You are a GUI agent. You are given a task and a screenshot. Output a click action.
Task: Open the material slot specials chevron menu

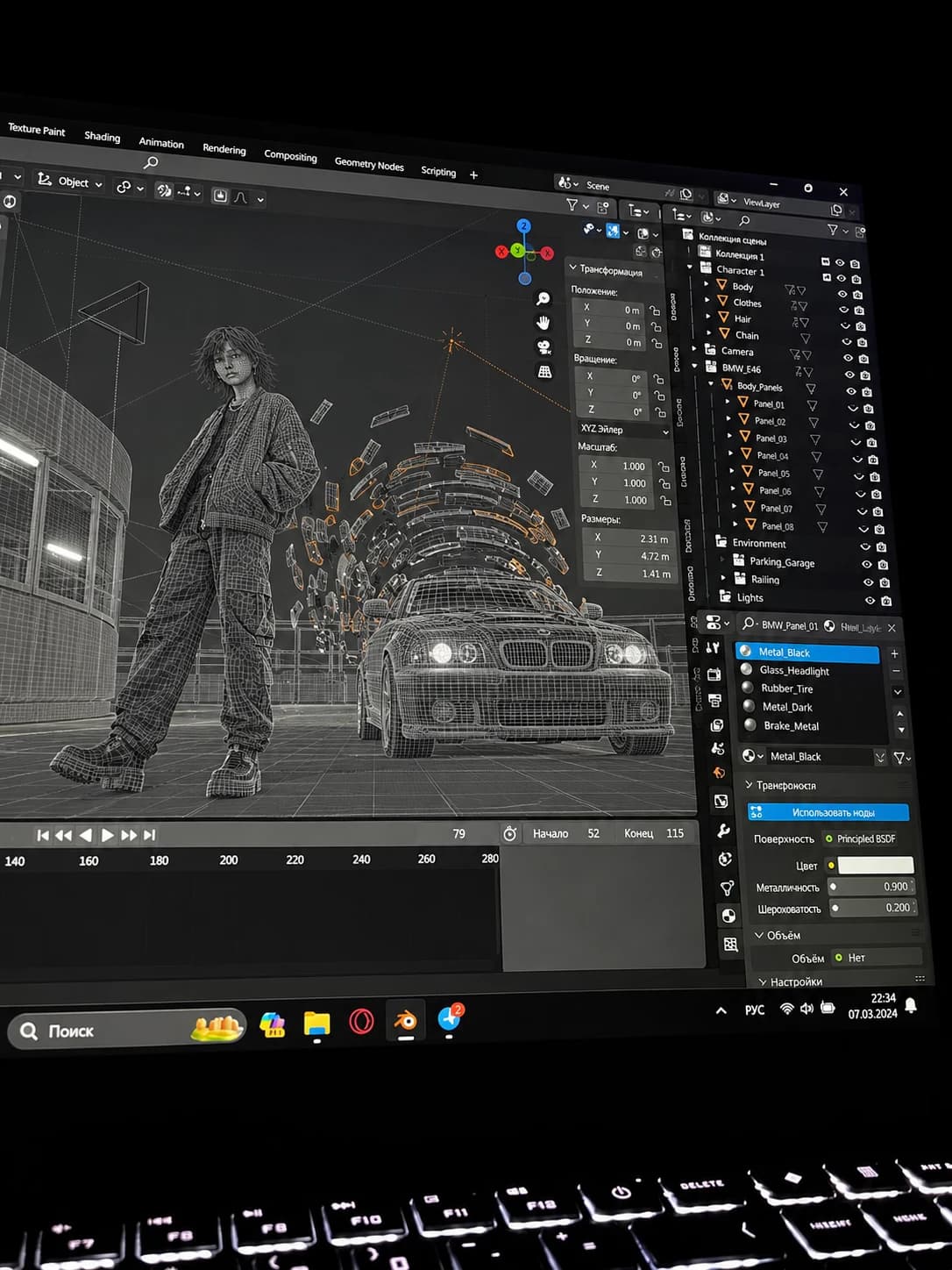pos(898,692)
